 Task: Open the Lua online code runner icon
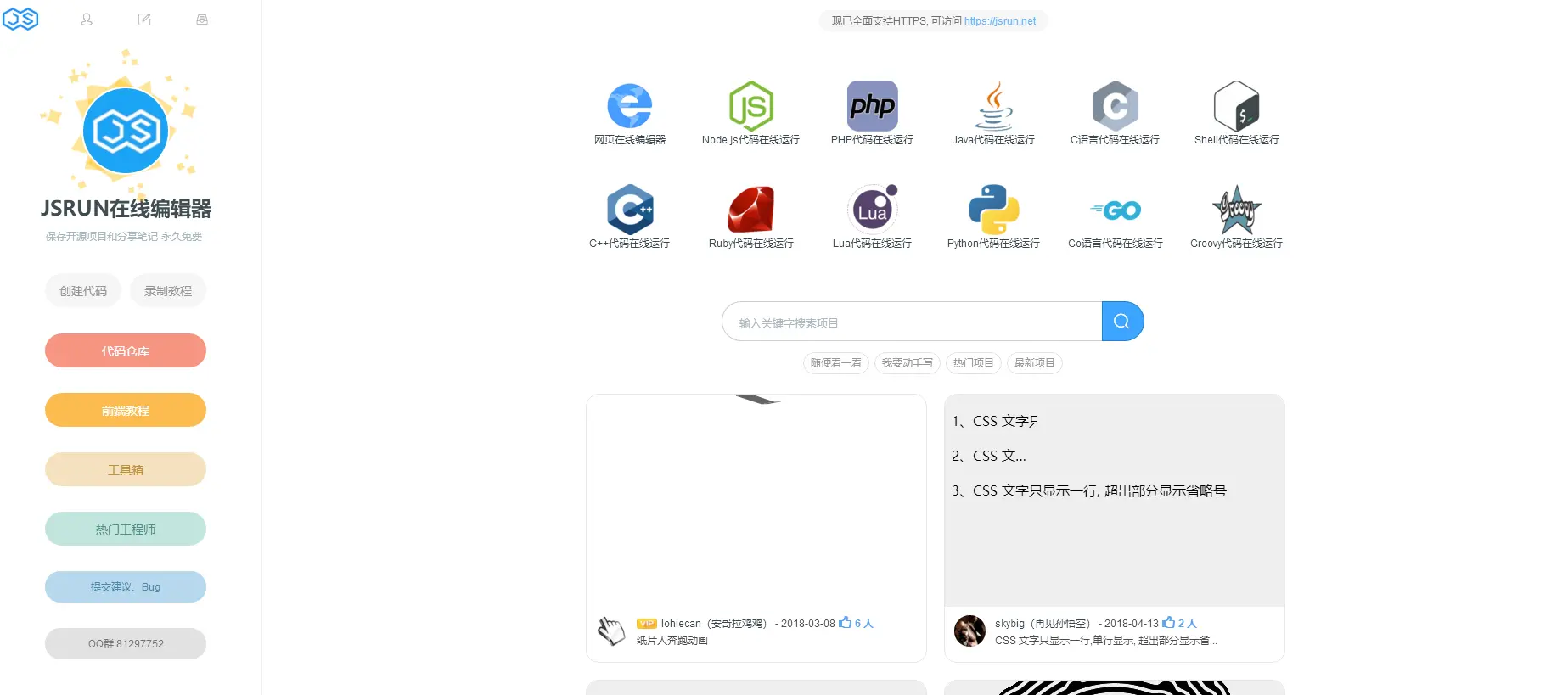point(873,210)
